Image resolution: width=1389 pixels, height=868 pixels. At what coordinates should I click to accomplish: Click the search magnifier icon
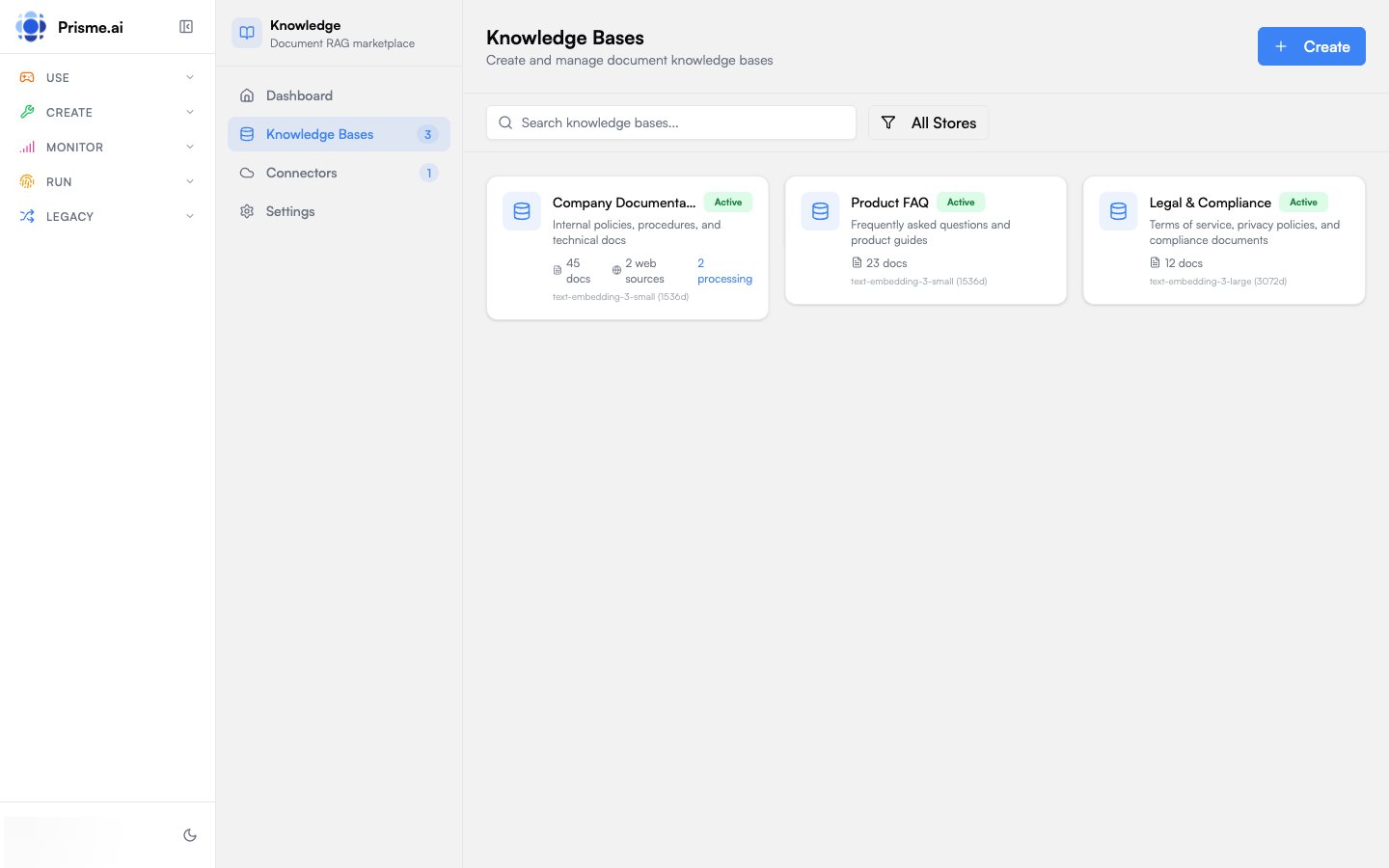click(505, 122)
